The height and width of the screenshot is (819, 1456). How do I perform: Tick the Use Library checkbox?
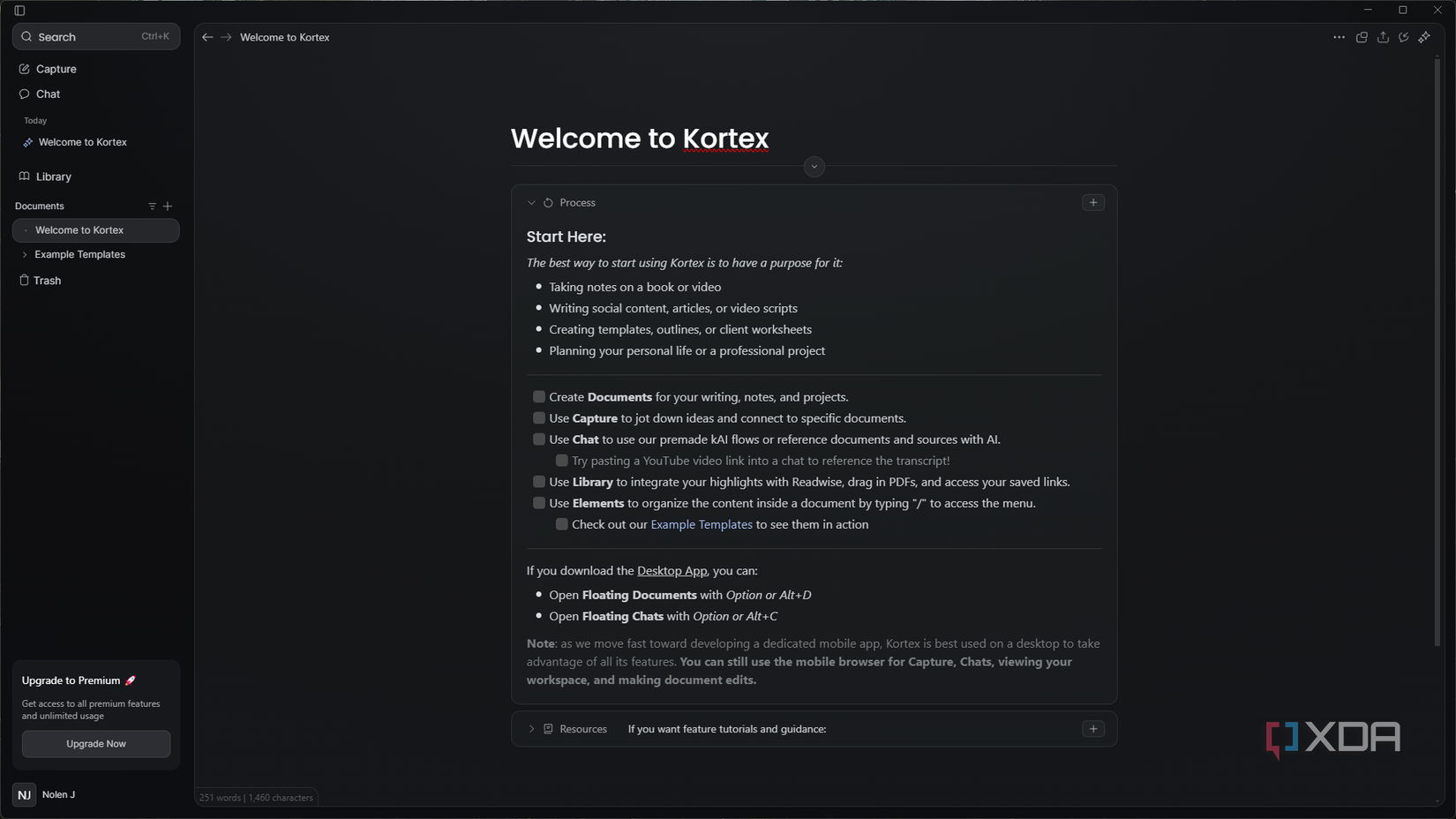538,482
